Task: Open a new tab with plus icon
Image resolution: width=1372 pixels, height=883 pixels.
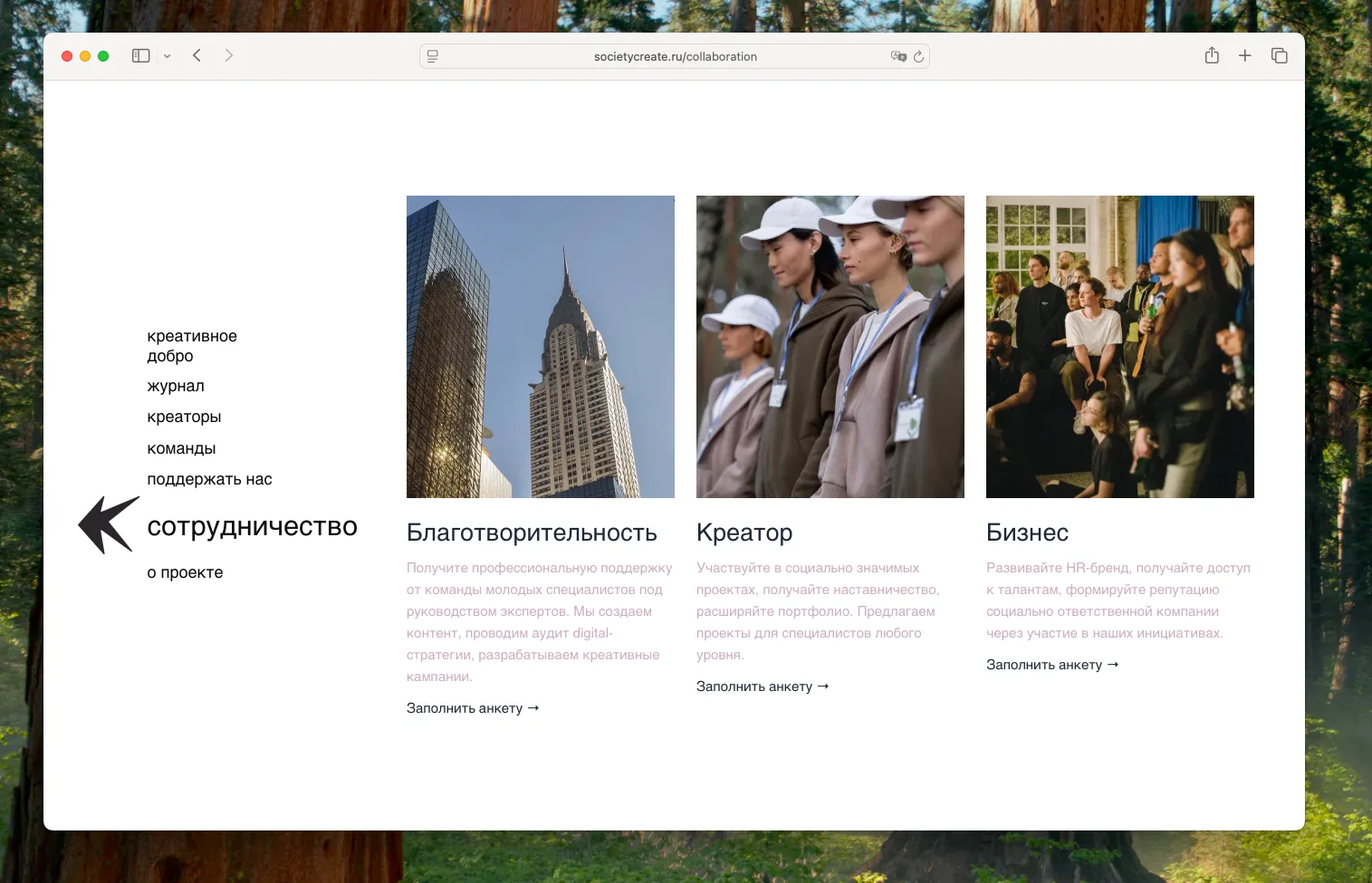Action: click(x=1245, y=56)
